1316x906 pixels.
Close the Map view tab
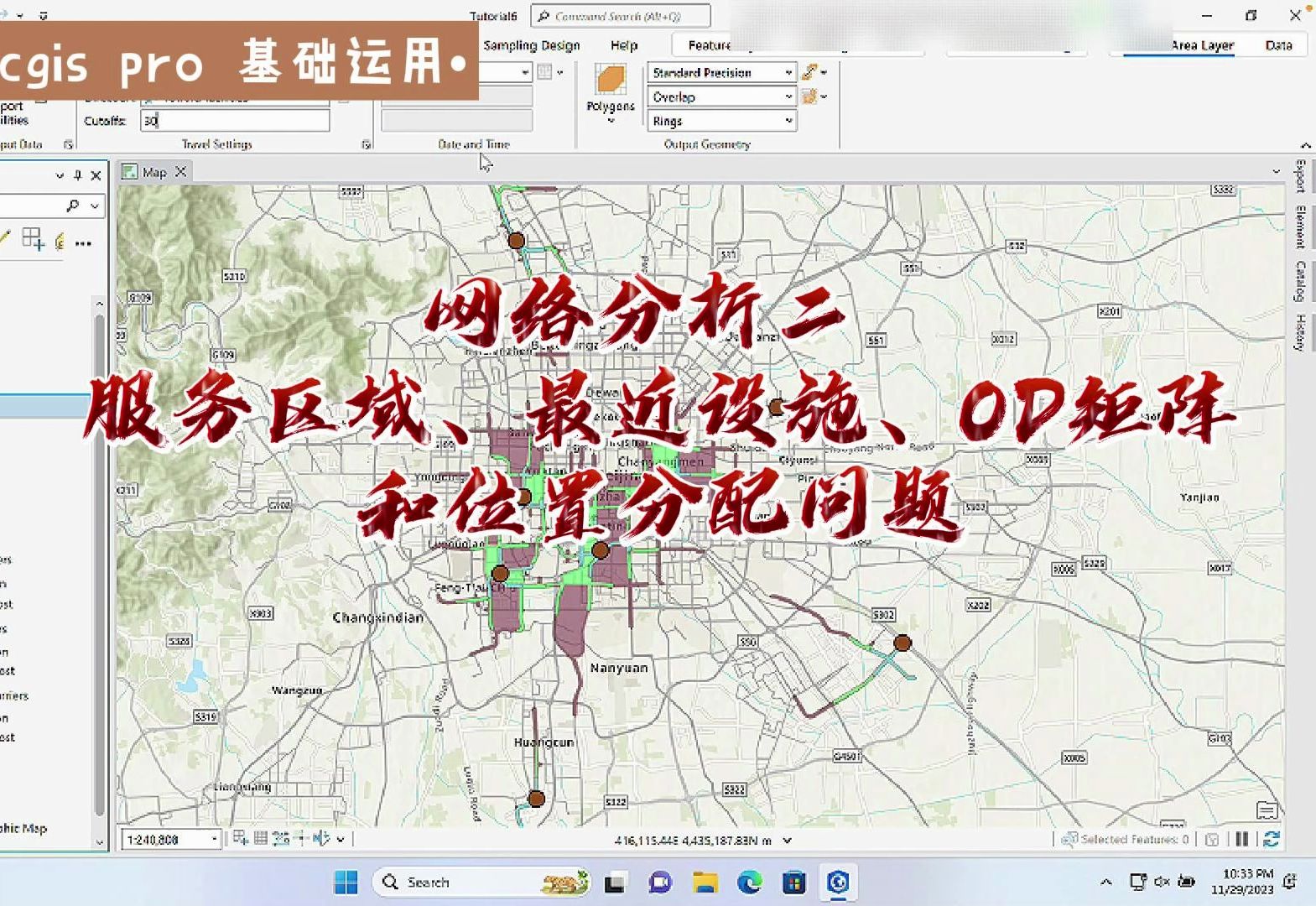[180, 172]
